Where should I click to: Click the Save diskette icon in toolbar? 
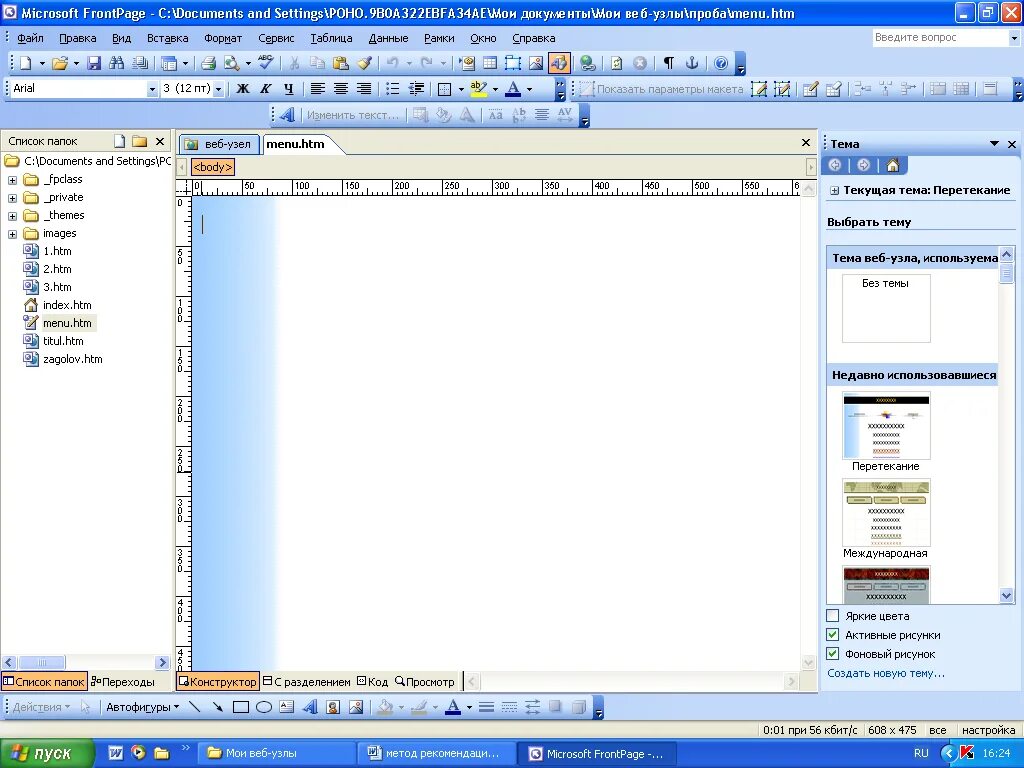tap(94, 63)
